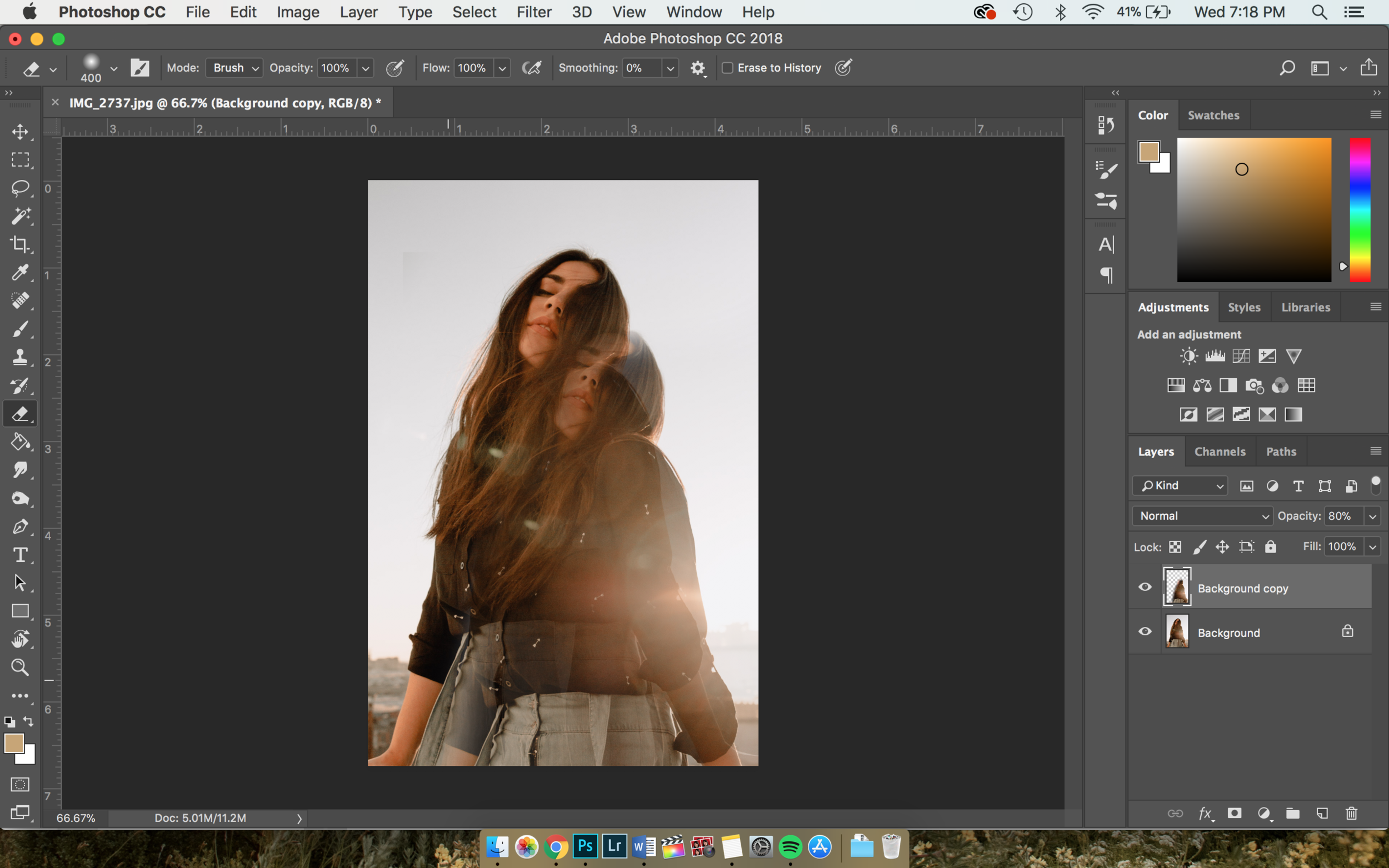
Task: Select the Pen tool
Action: tap(20, 526)
